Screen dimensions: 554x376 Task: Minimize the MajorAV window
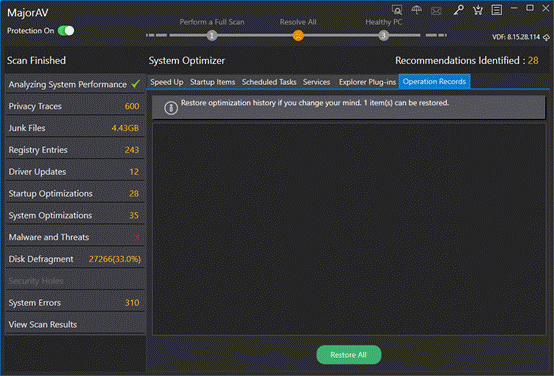(x=514, y=8)
